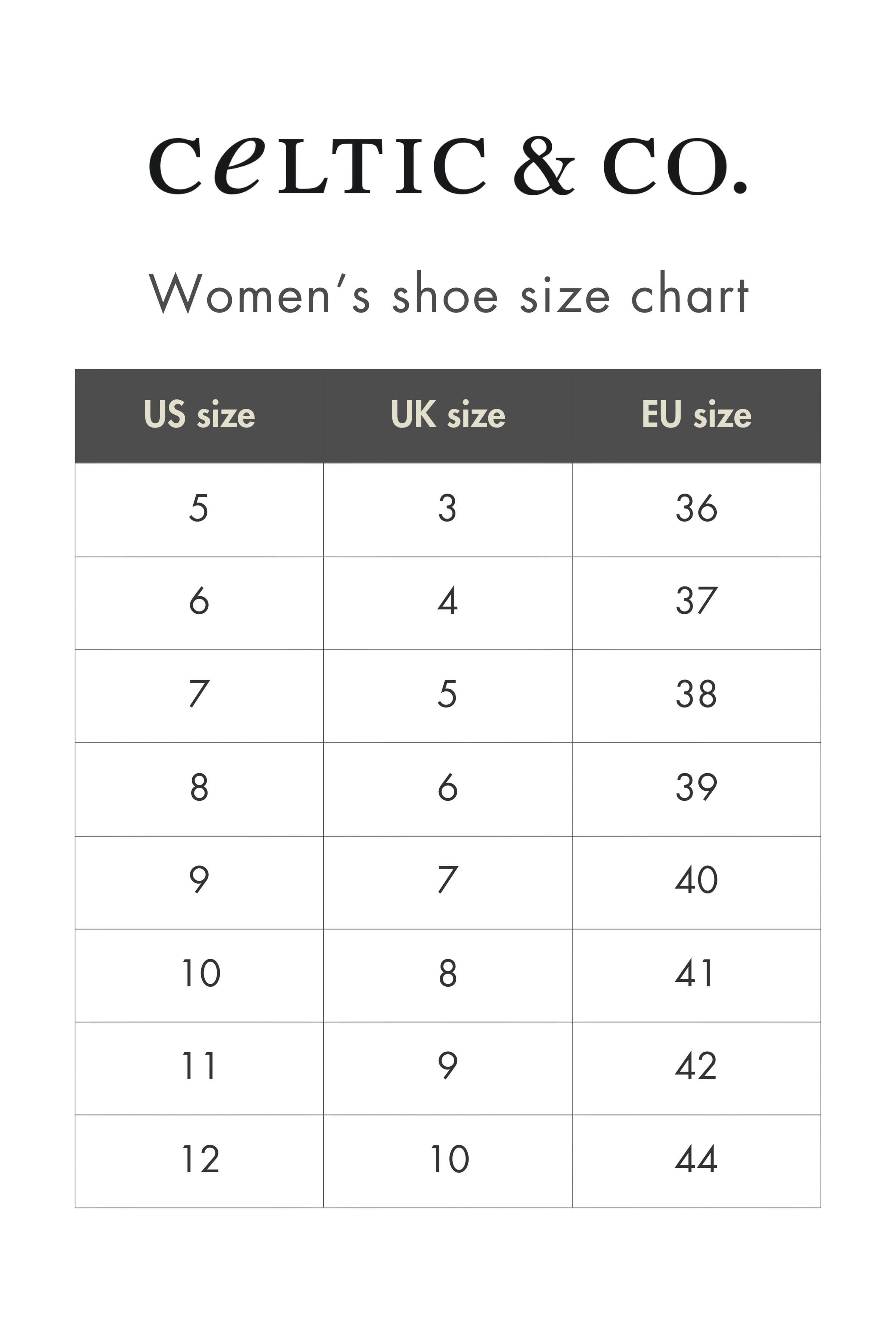Click the Celtic & Co. logo
Viewport: 896px width, 1344px height.
point(448,166)
